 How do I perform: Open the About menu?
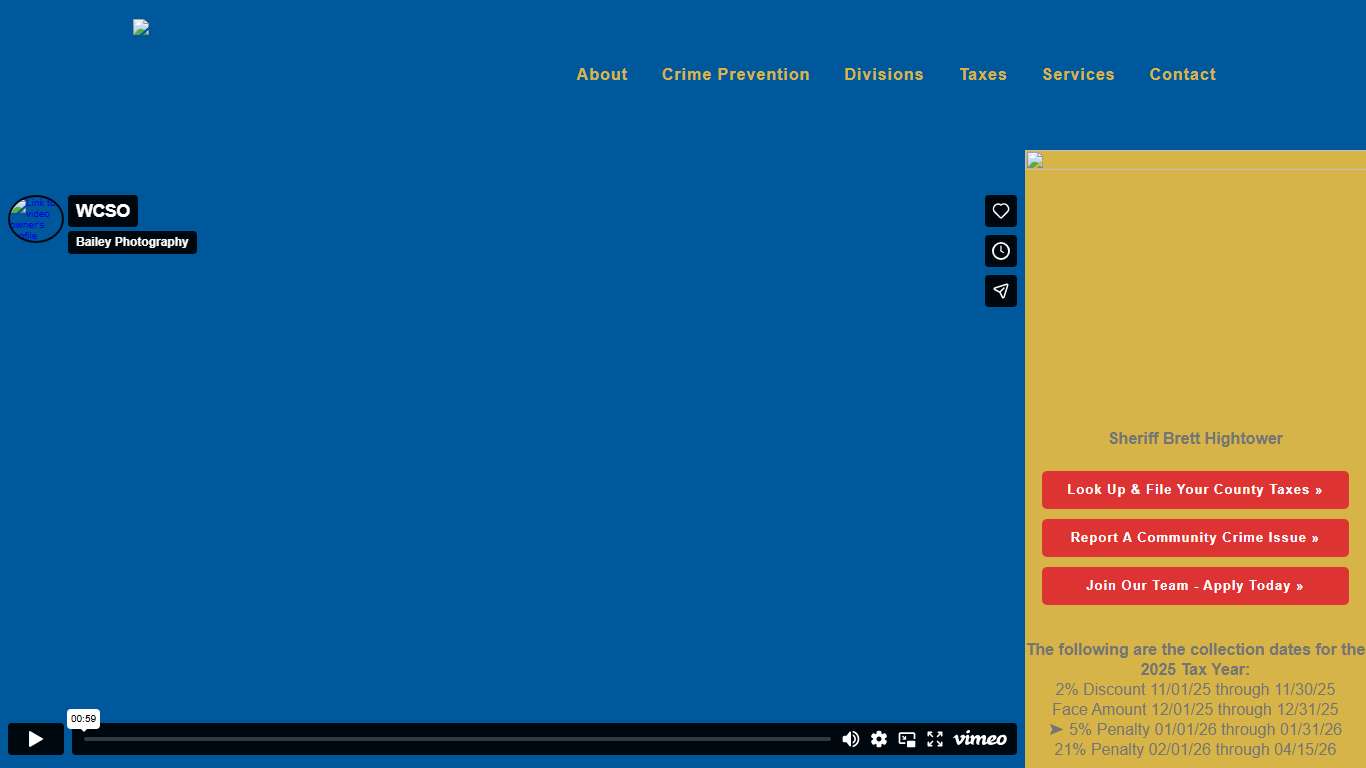[602, 74]
